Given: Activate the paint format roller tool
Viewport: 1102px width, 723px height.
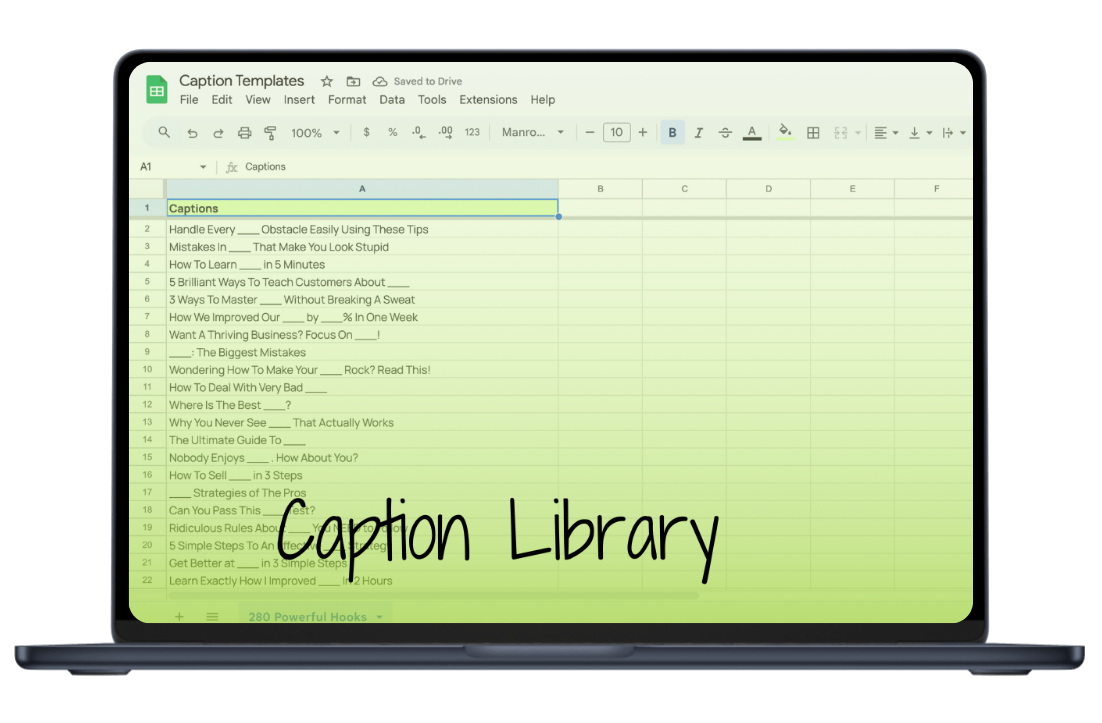Looking at the screenshot, I should [270, 133].
